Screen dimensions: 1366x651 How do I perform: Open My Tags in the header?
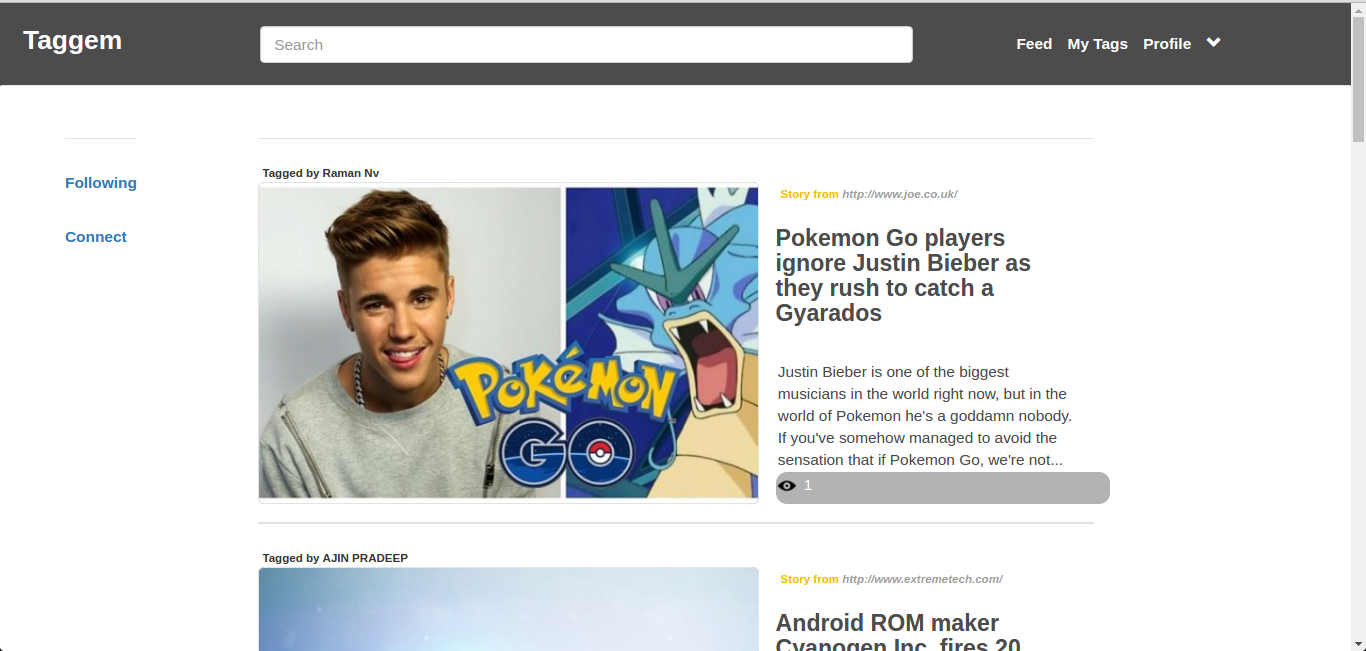click(x=1097, y=44)
